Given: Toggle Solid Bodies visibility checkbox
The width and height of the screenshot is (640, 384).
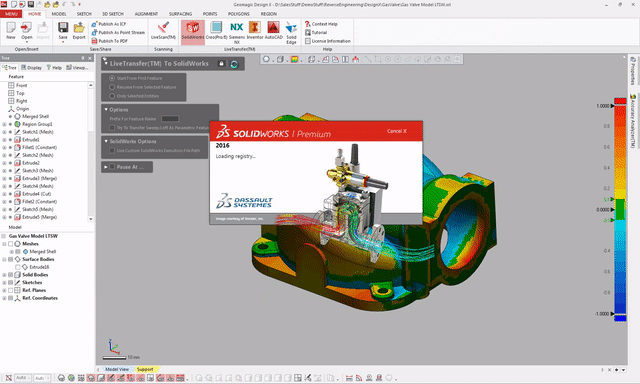Looking at the screenshot, I should point(11,275).
